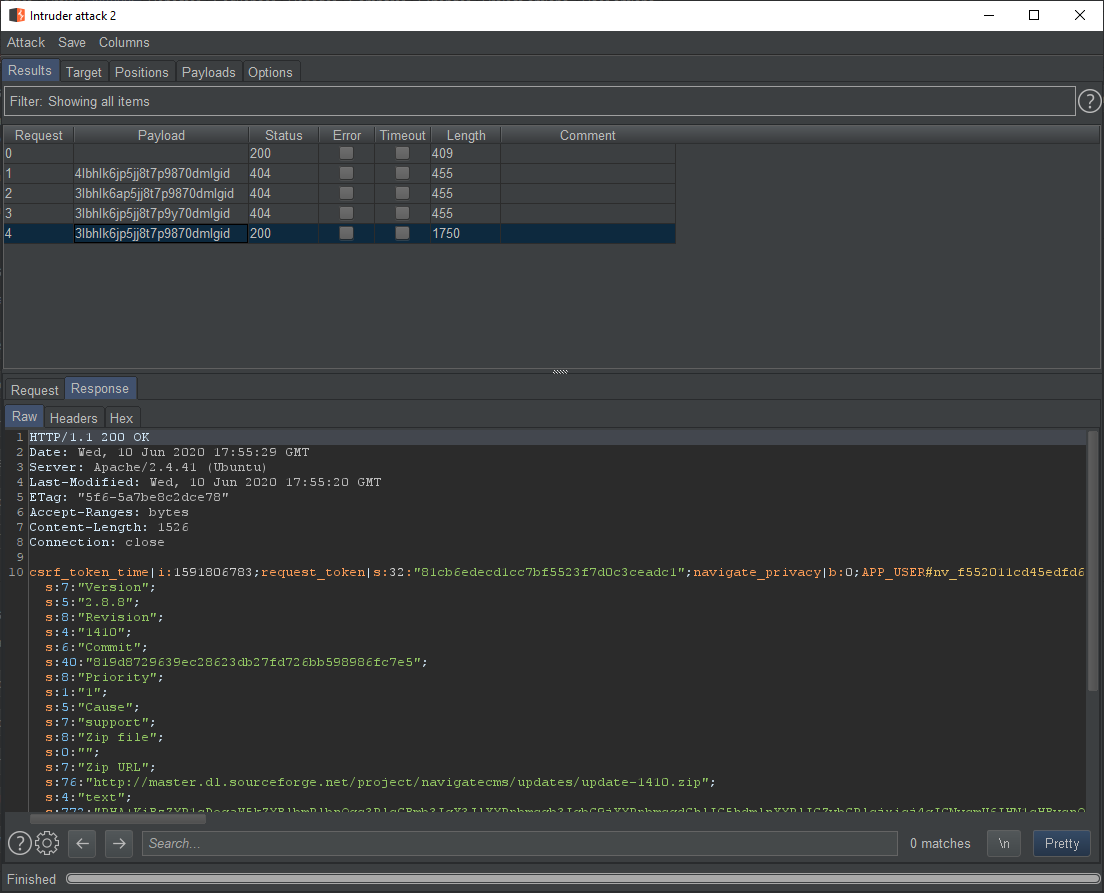Open search settings gear icon
The width and height of the screenshot is (1104, 893).
point(47,843)
